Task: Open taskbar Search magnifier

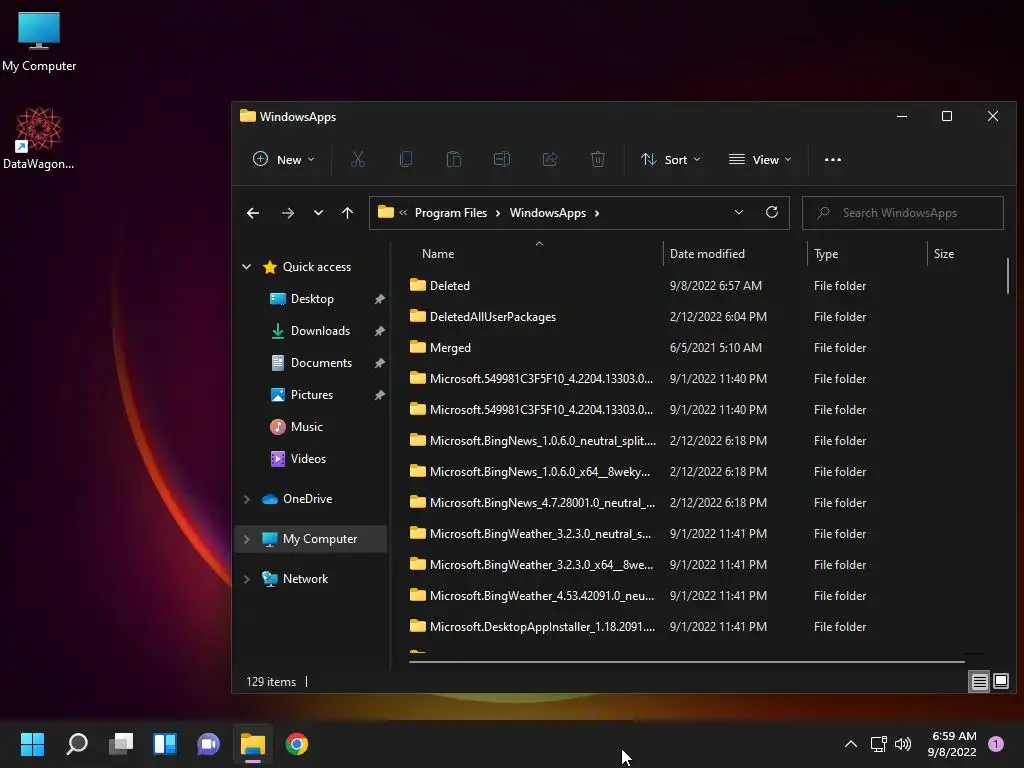Action: pos(77,744)
